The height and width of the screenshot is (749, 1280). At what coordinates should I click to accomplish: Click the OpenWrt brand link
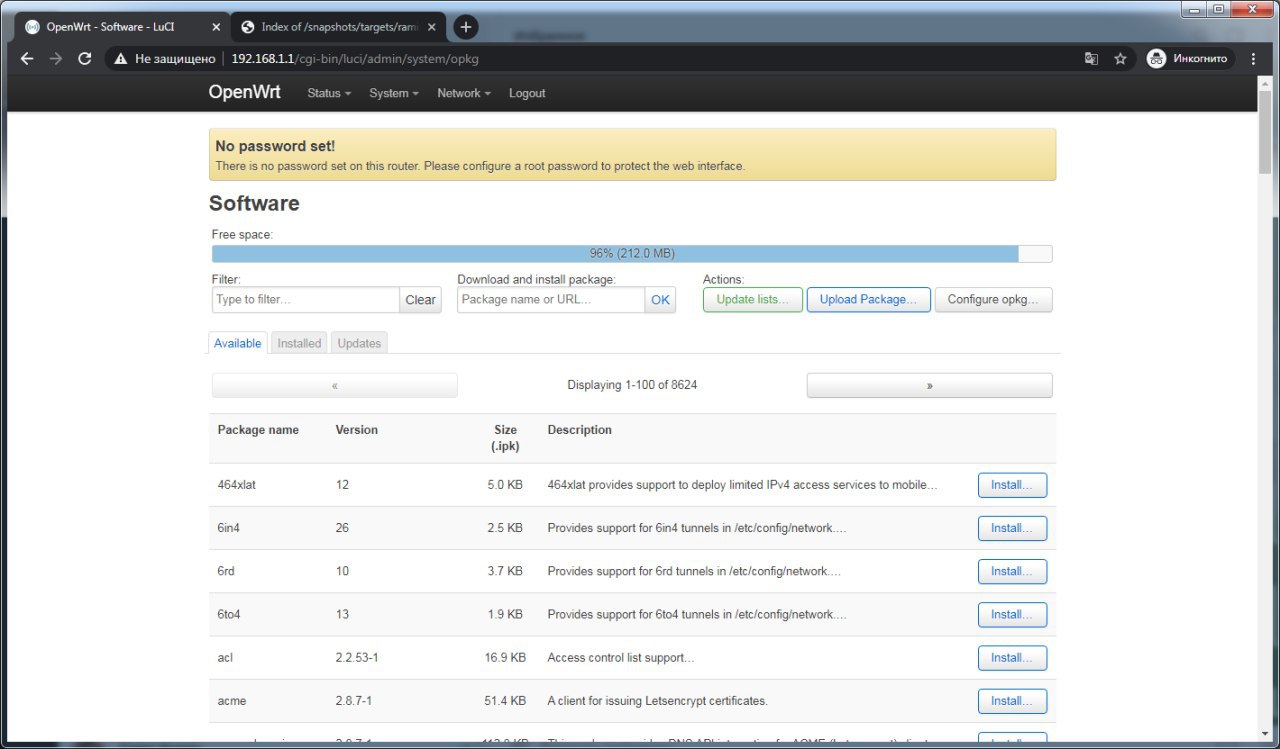244,92
